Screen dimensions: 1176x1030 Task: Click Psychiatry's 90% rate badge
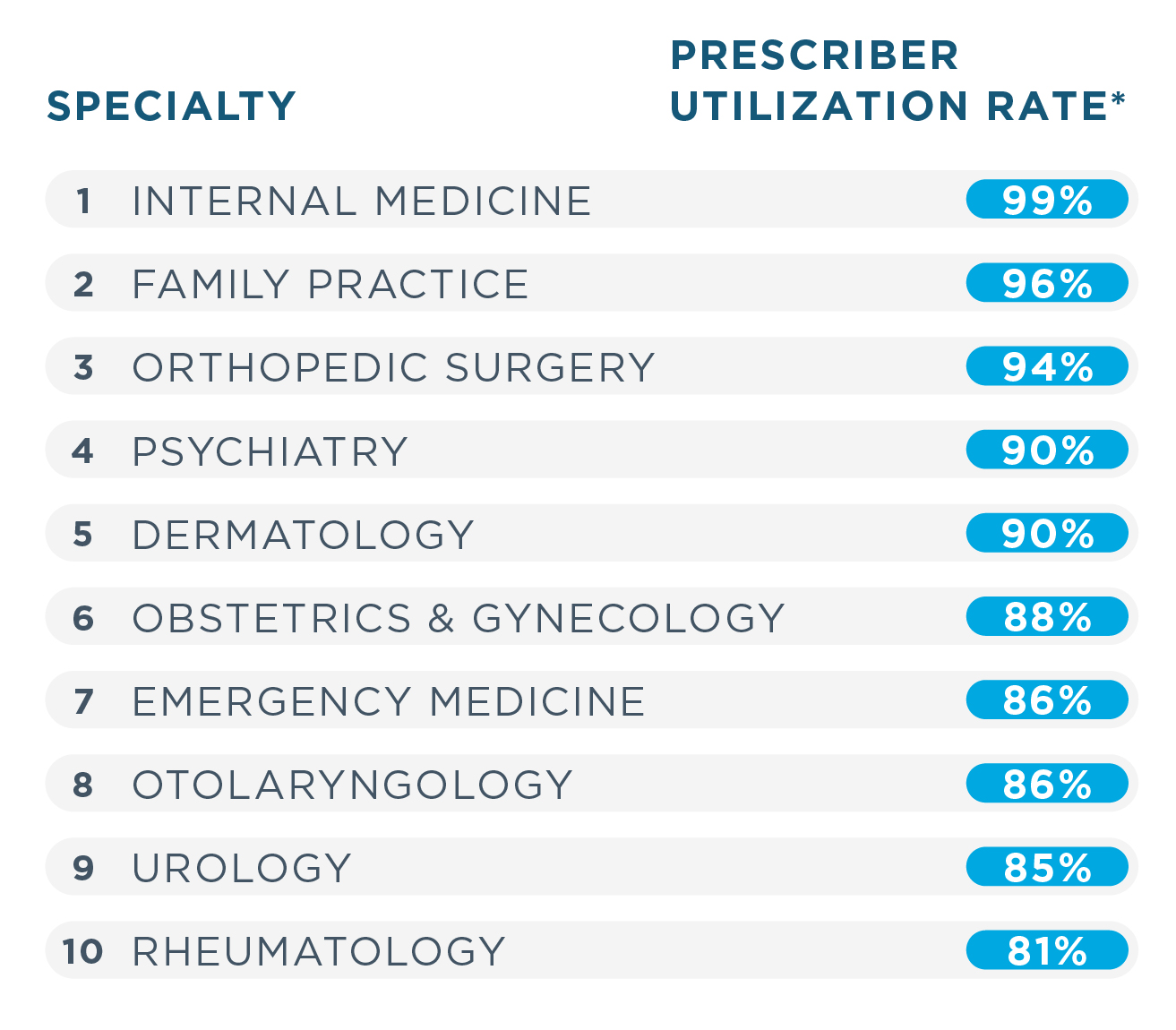(x=1046, y=450)
